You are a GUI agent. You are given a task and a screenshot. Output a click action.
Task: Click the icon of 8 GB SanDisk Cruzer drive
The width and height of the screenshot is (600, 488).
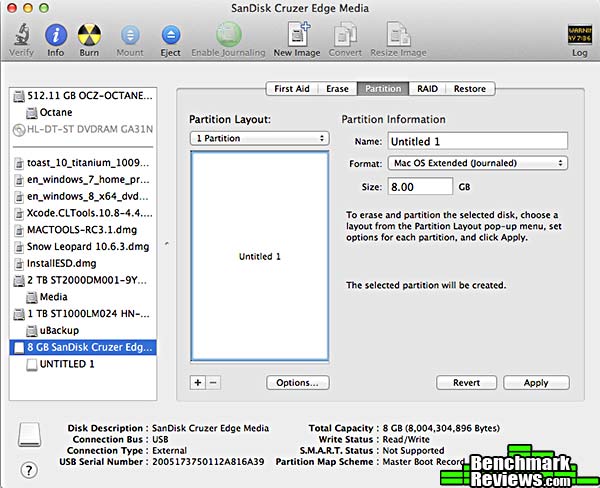point(19,348)
